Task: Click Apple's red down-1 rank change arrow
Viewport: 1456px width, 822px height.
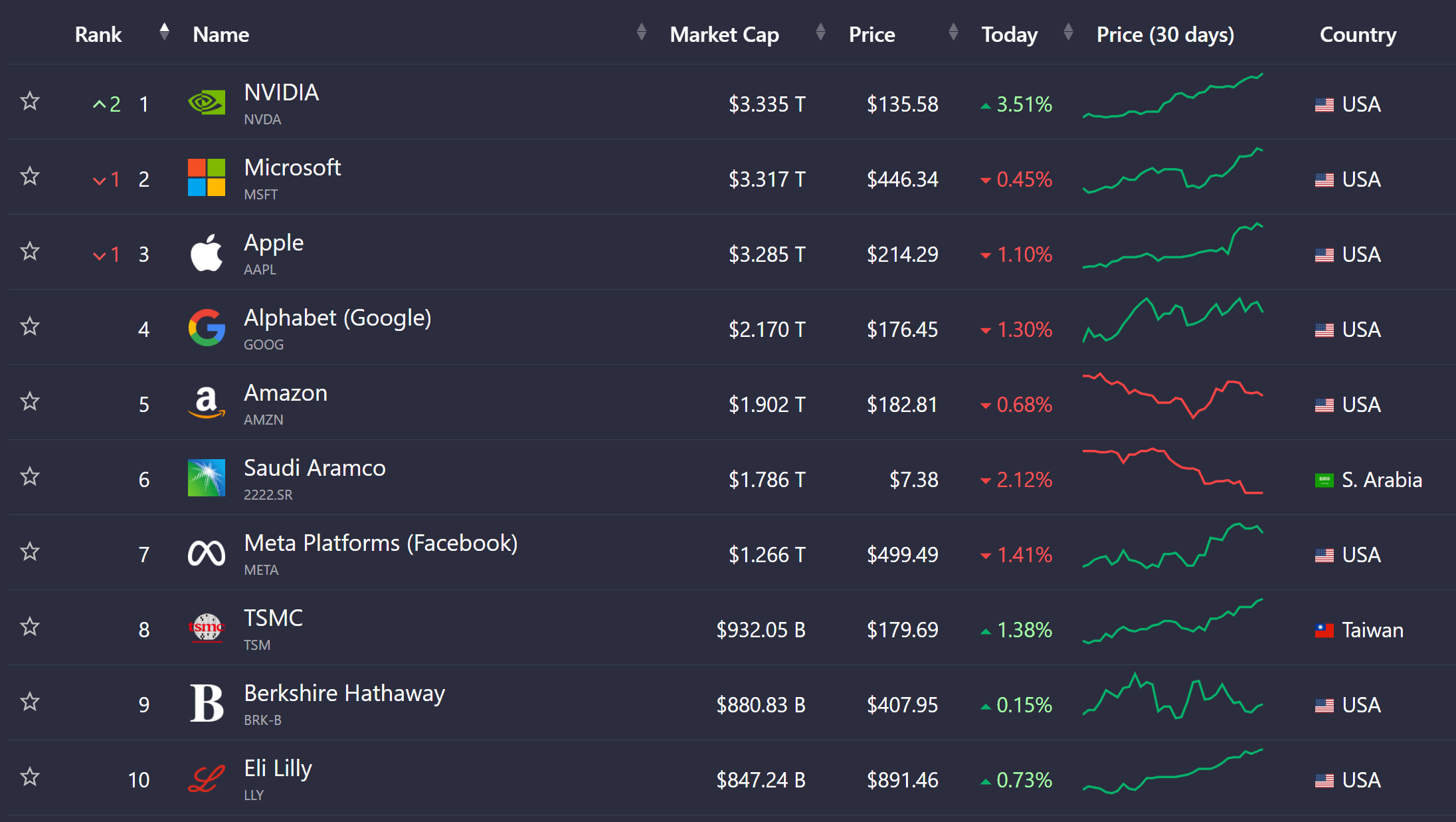Action: 106,255
